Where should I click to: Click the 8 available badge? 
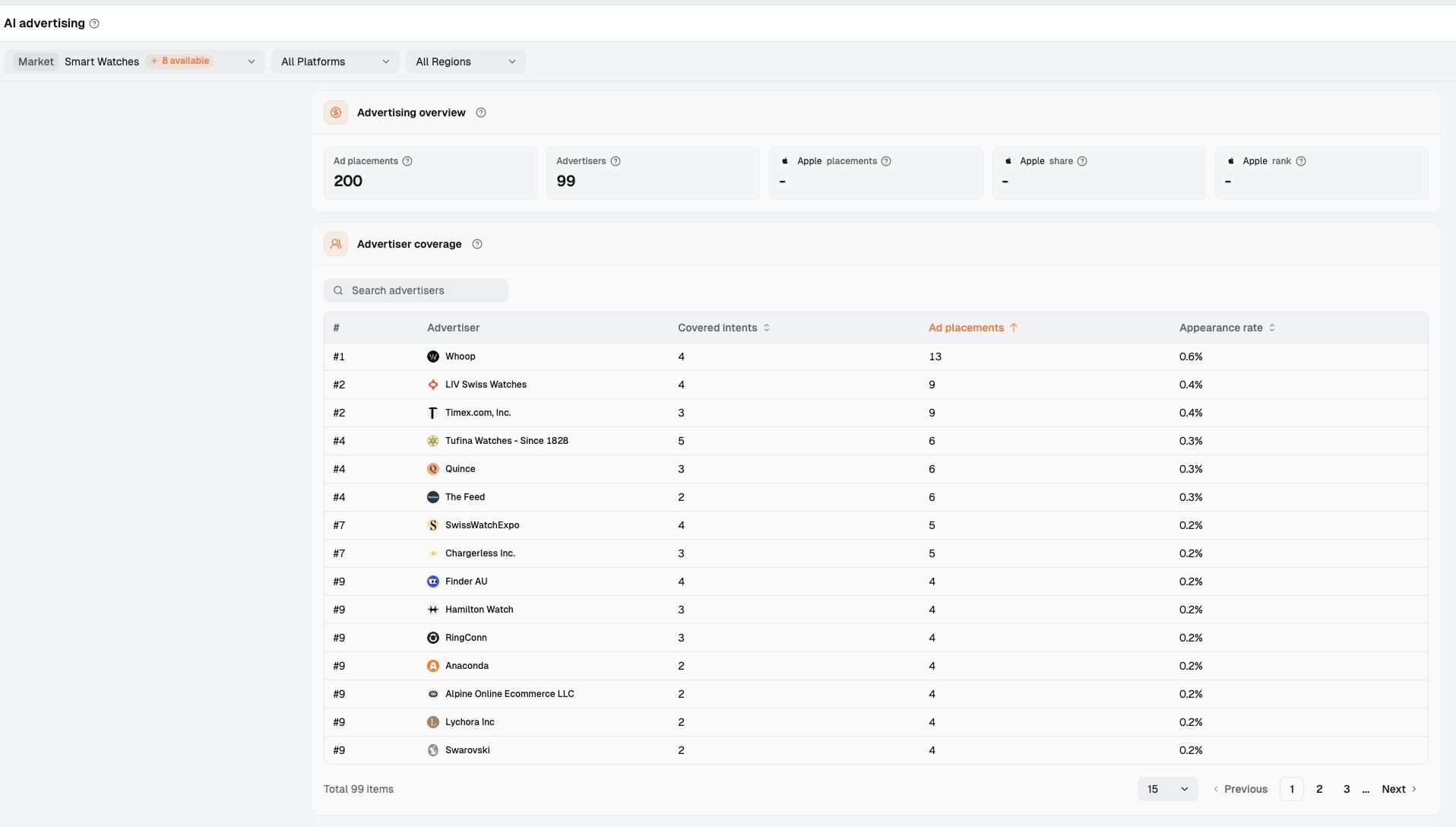180,61
